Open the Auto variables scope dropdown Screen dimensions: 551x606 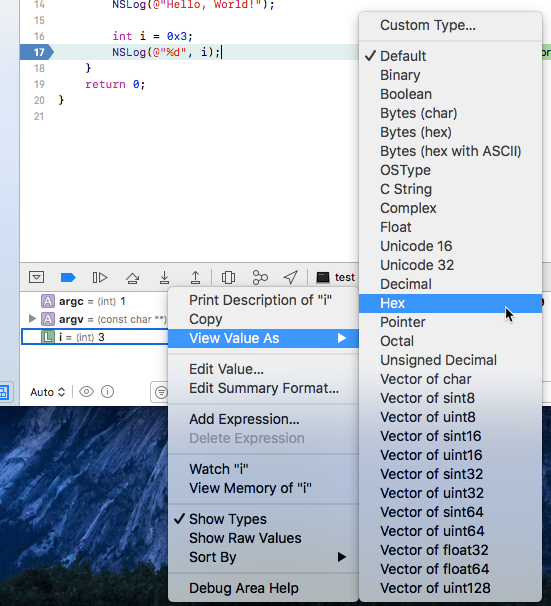[x=48, y=392]
